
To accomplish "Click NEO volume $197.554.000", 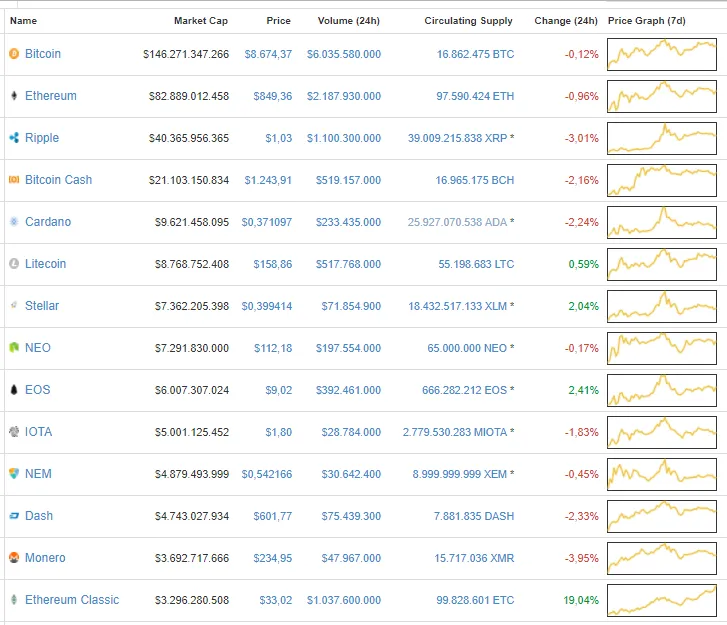I will 348,348.
